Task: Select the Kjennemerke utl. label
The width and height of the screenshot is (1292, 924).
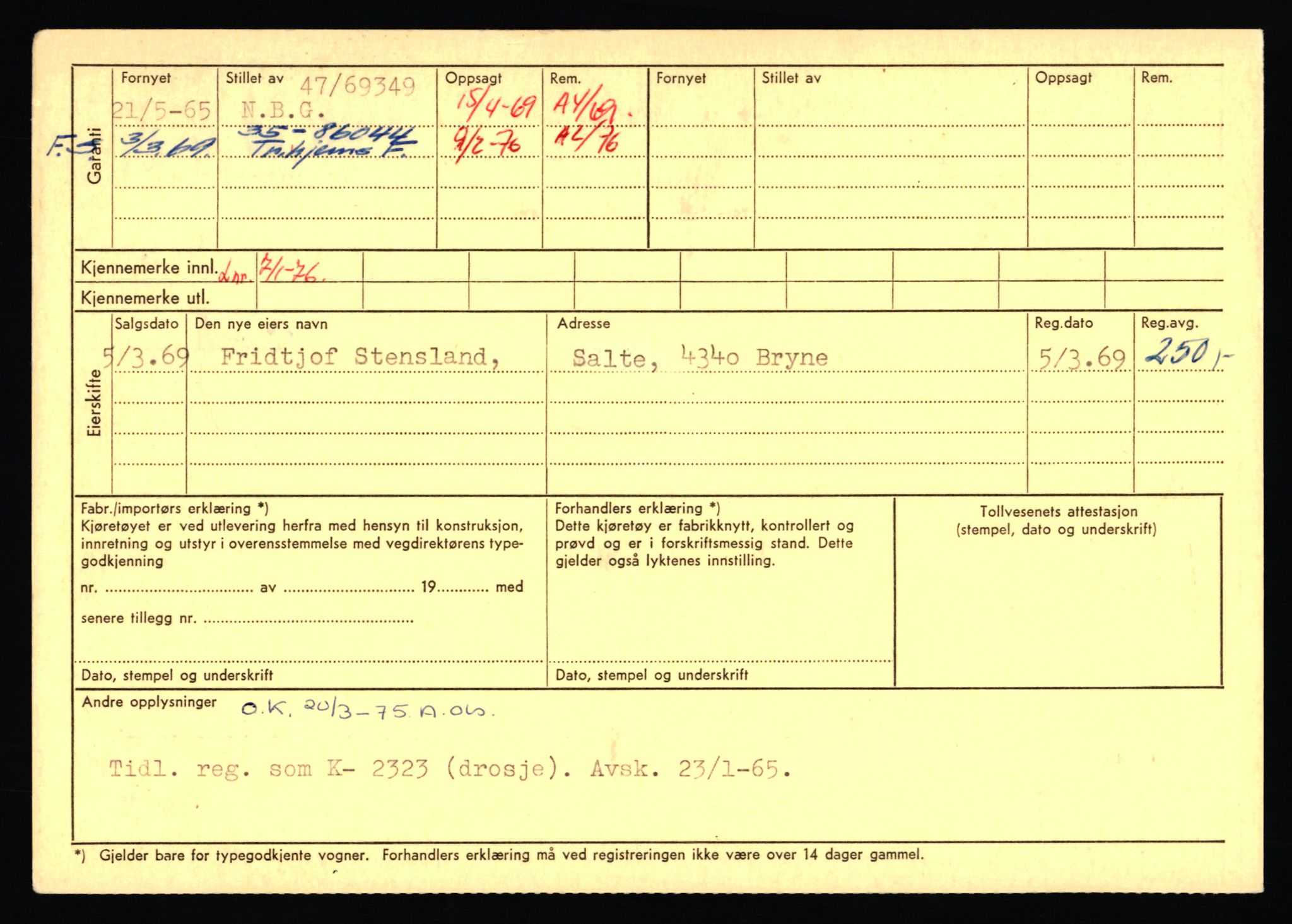Action: point(144,298)
